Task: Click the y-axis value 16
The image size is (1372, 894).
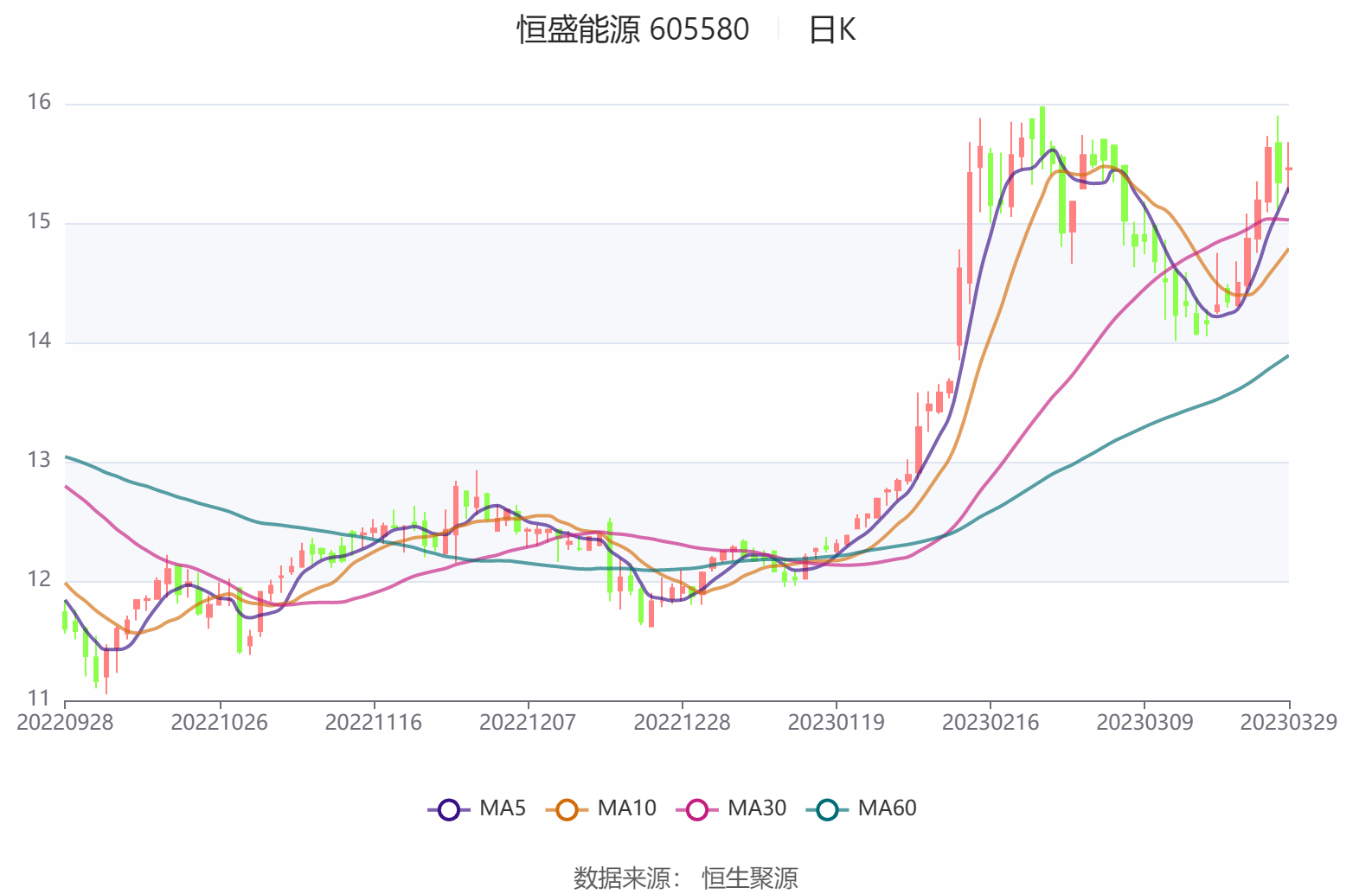Action: click(x=39, y=103)
